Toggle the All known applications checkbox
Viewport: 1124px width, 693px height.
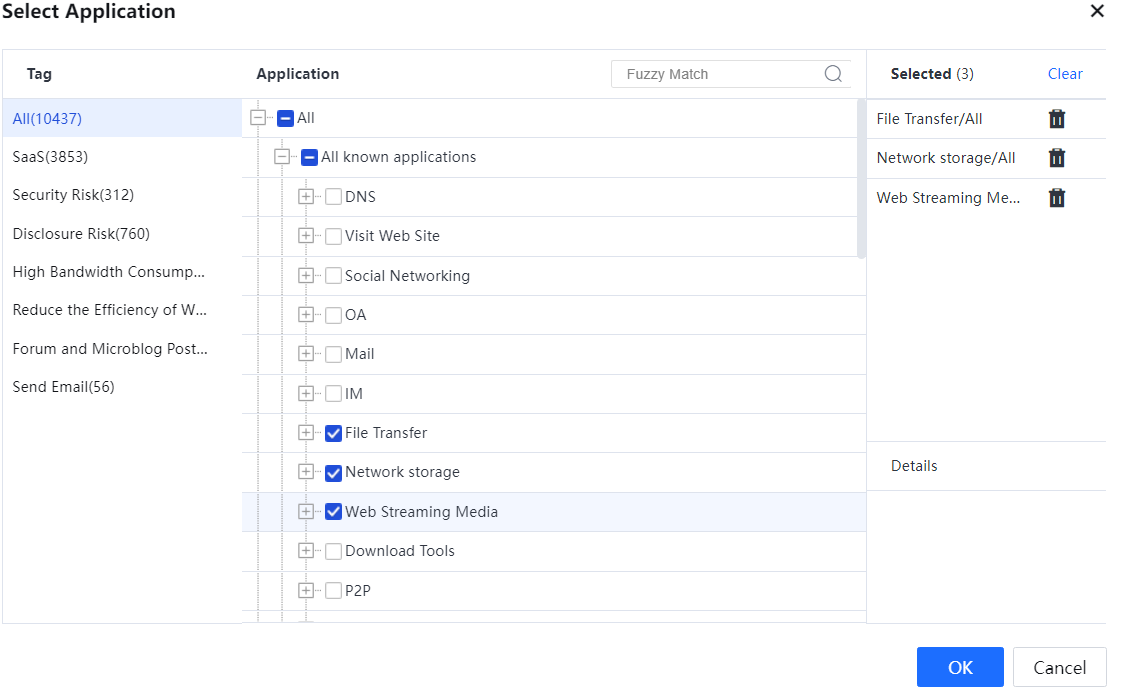(309, 157)
